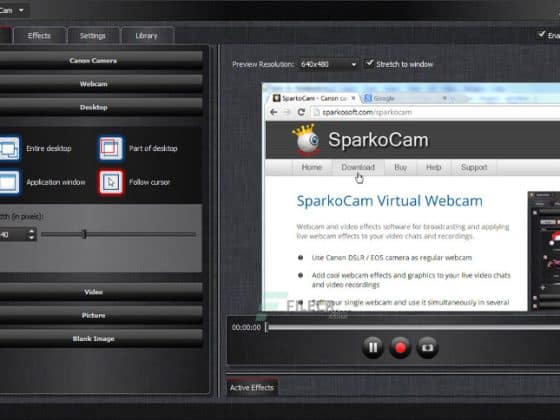Expand the Video section
Screen dimensions: 560x420
pos(101,292)
